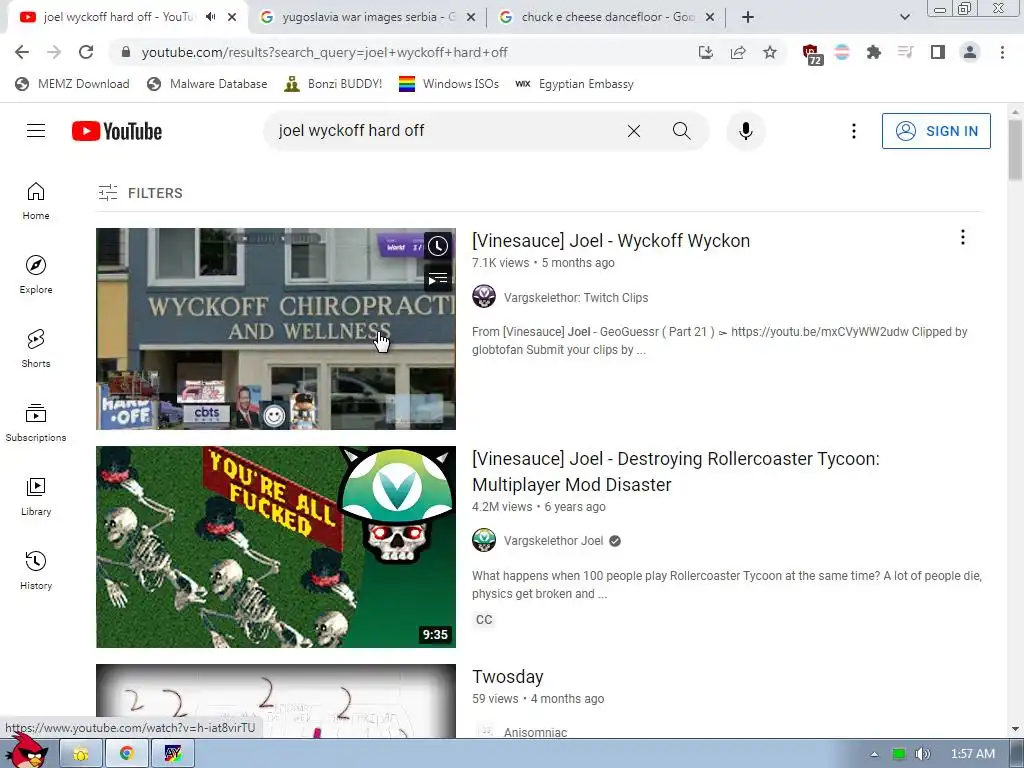Screen dimensions: 1024x768
Task: Open Destroying Rollercoaster Tycoon video title
Action: pos(676,472)
